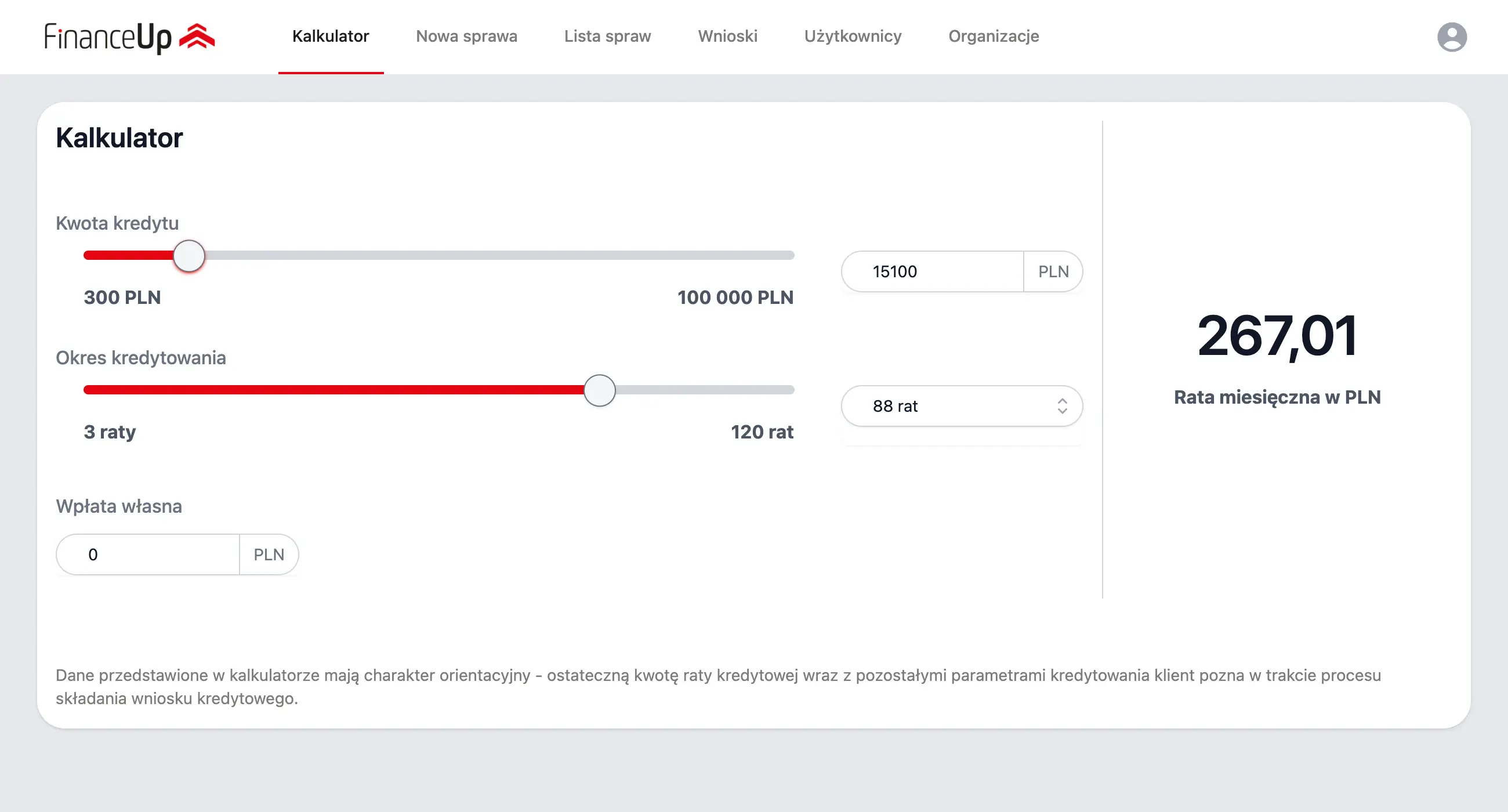Click the 267,01 monthly installment value
The height and width of the screenshot is (812, 1508).
[x=1277, y=335]
